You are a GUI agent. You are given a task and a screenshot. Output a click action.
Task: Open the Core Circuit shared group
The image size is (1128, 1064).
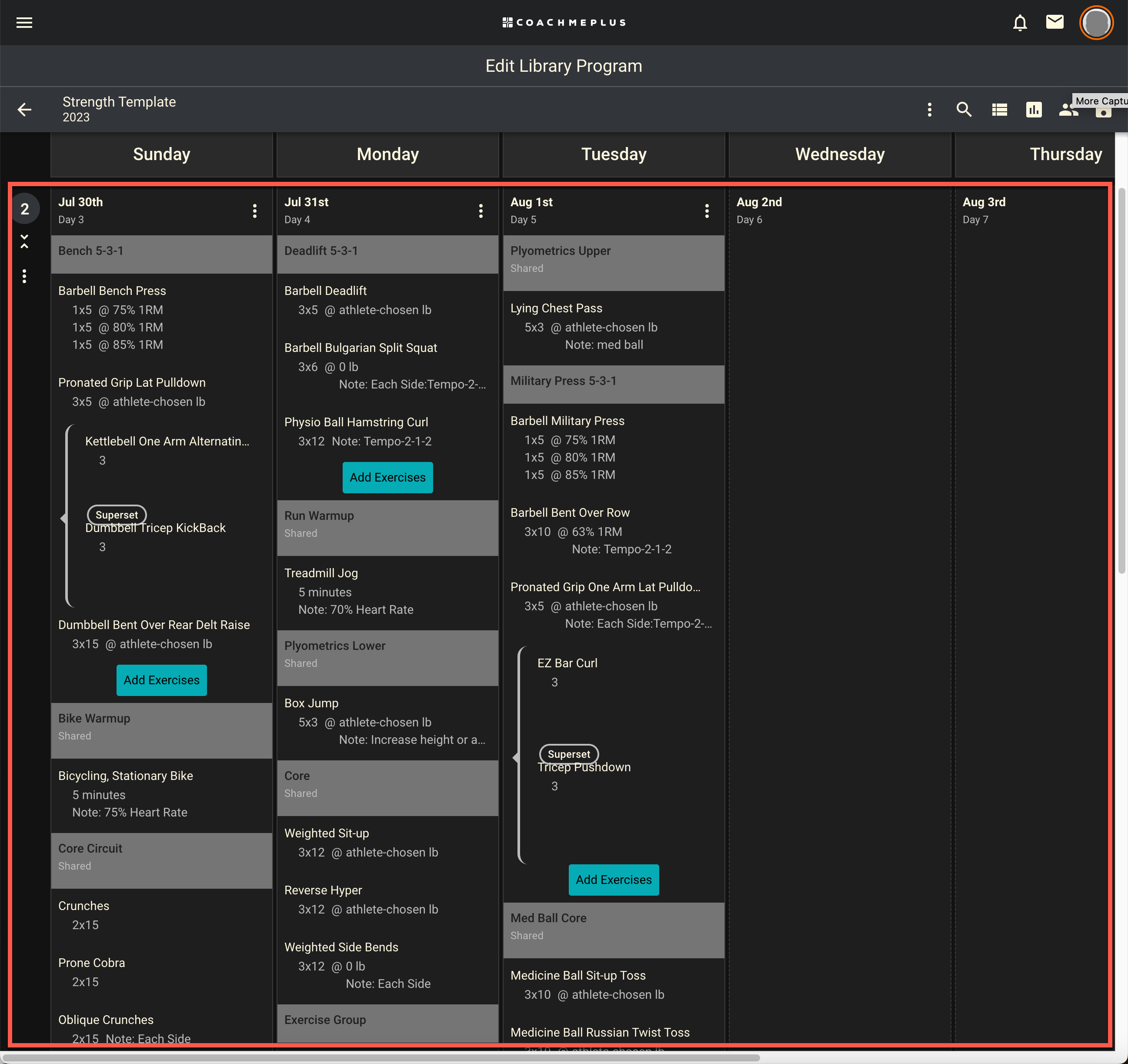click(x=162, y=860)
